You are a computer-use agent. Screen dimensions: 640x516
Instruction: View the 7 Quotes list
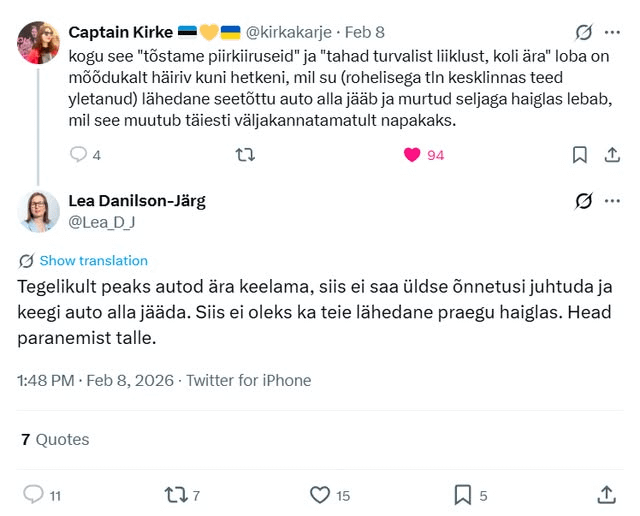click(x=55, y=440)
